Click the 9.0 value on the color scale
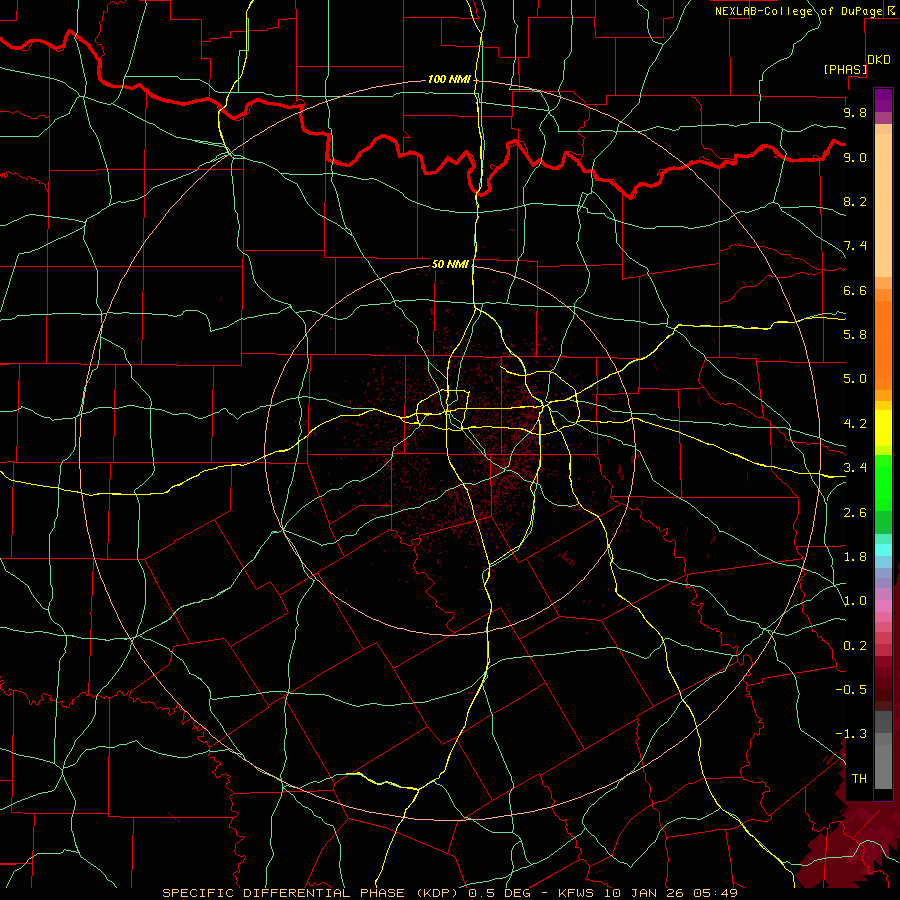Image resolution: width=900 pixels, height=900 pixels. (855, 157)
